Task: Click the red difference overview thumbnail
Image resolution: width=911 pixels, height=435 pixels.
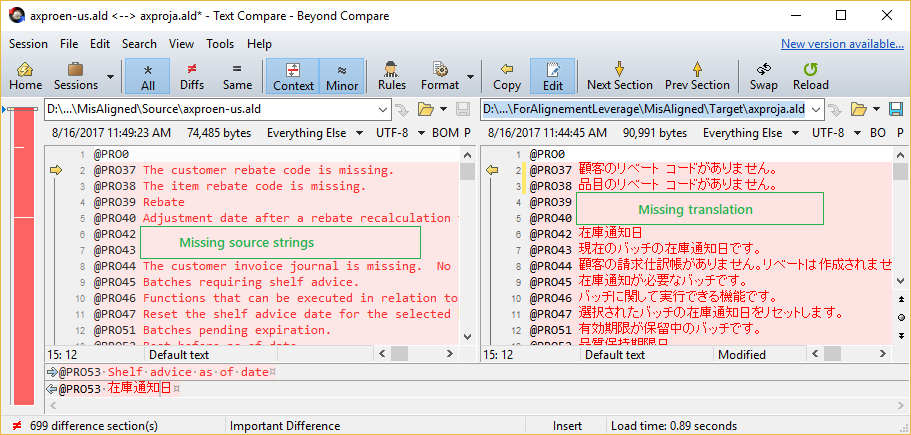Action: [24, 256]
